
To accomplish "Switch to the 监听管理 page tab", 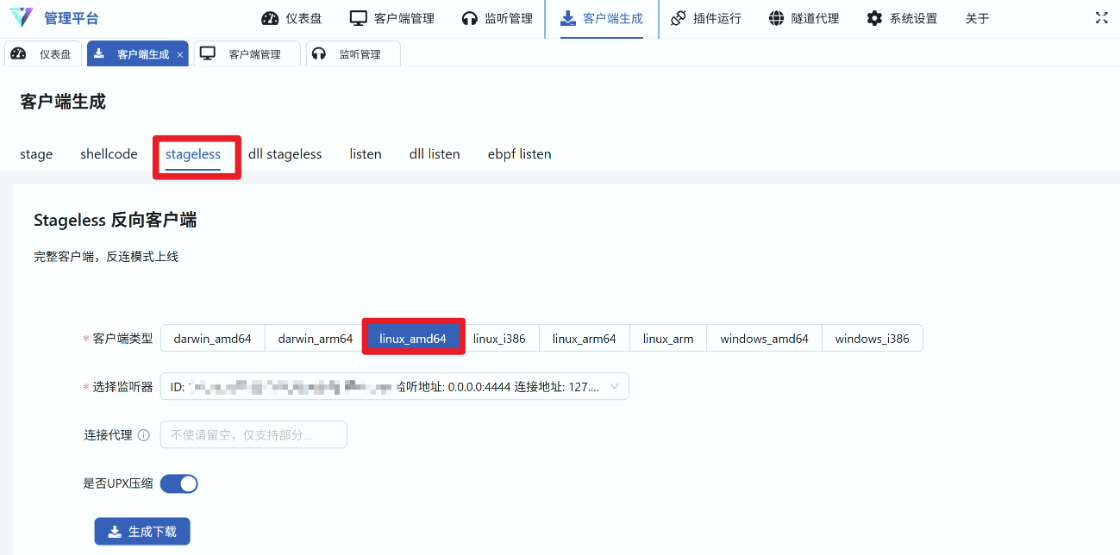I will pyautogui.click(x=354, y=54).
